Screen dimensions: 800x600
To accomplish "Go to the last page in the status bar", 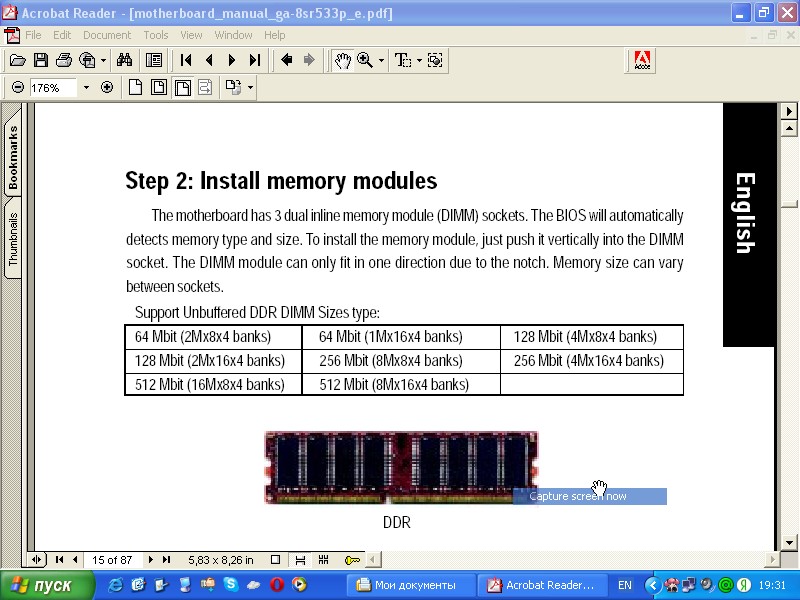I will coord(166,560).
